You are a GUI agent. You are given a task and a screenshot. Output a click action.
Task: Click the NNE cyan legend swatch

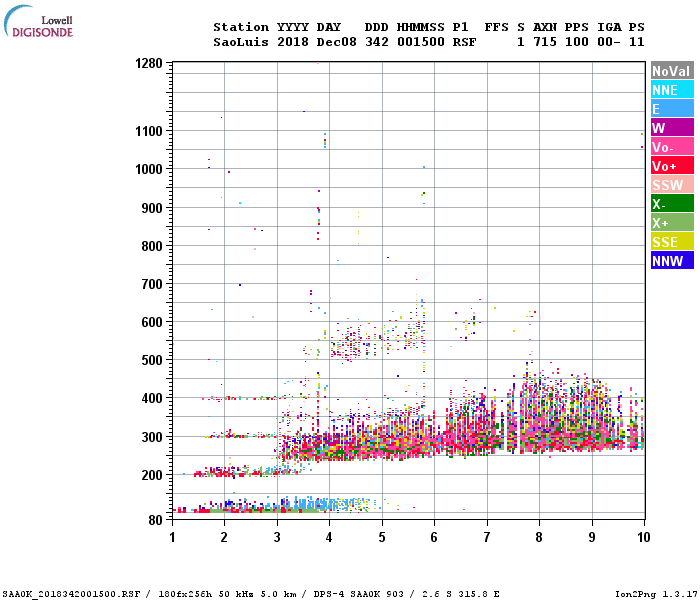click(x=672, y=90)
